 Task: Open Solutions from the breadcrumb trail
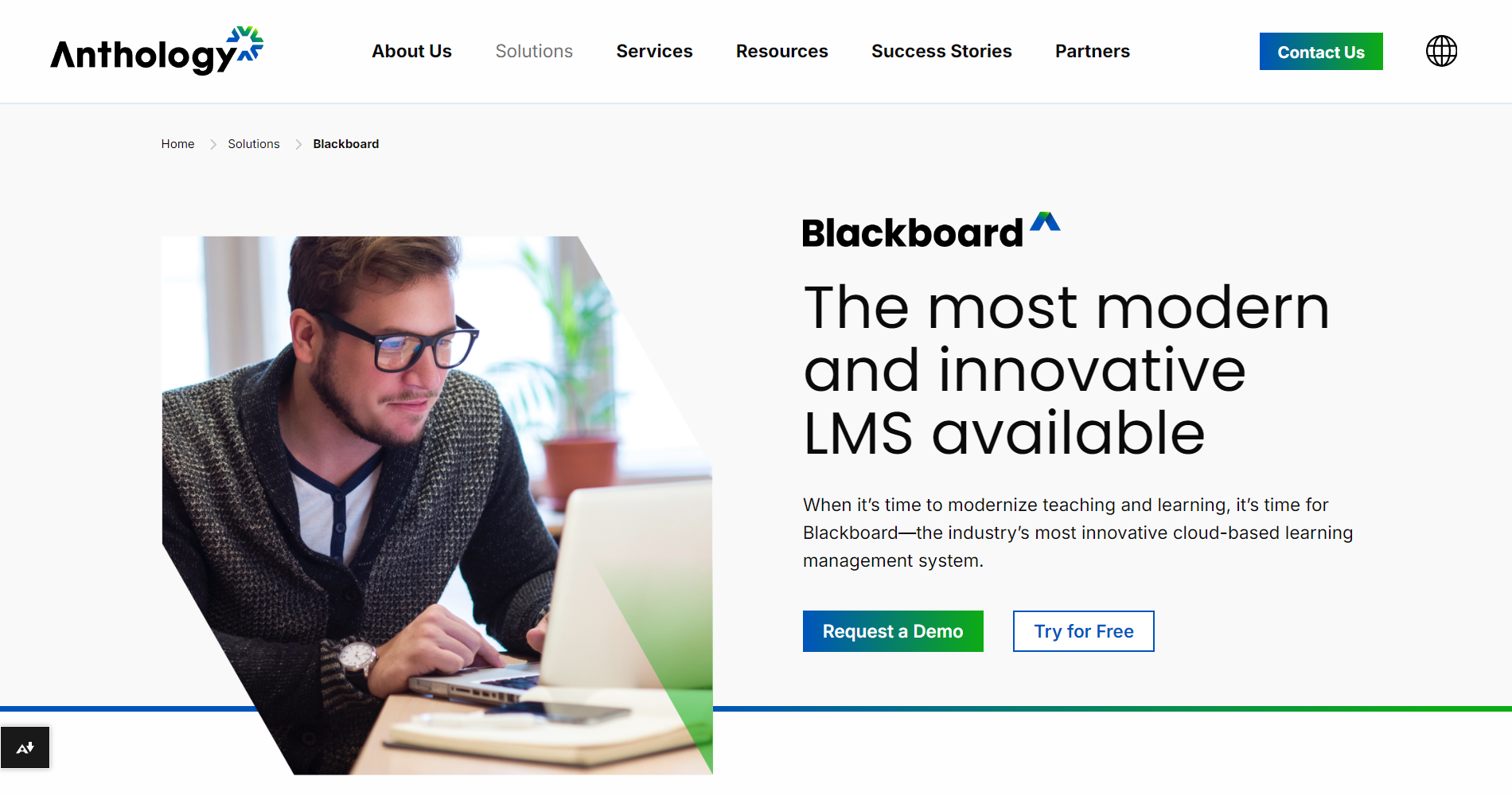point(253,144)
